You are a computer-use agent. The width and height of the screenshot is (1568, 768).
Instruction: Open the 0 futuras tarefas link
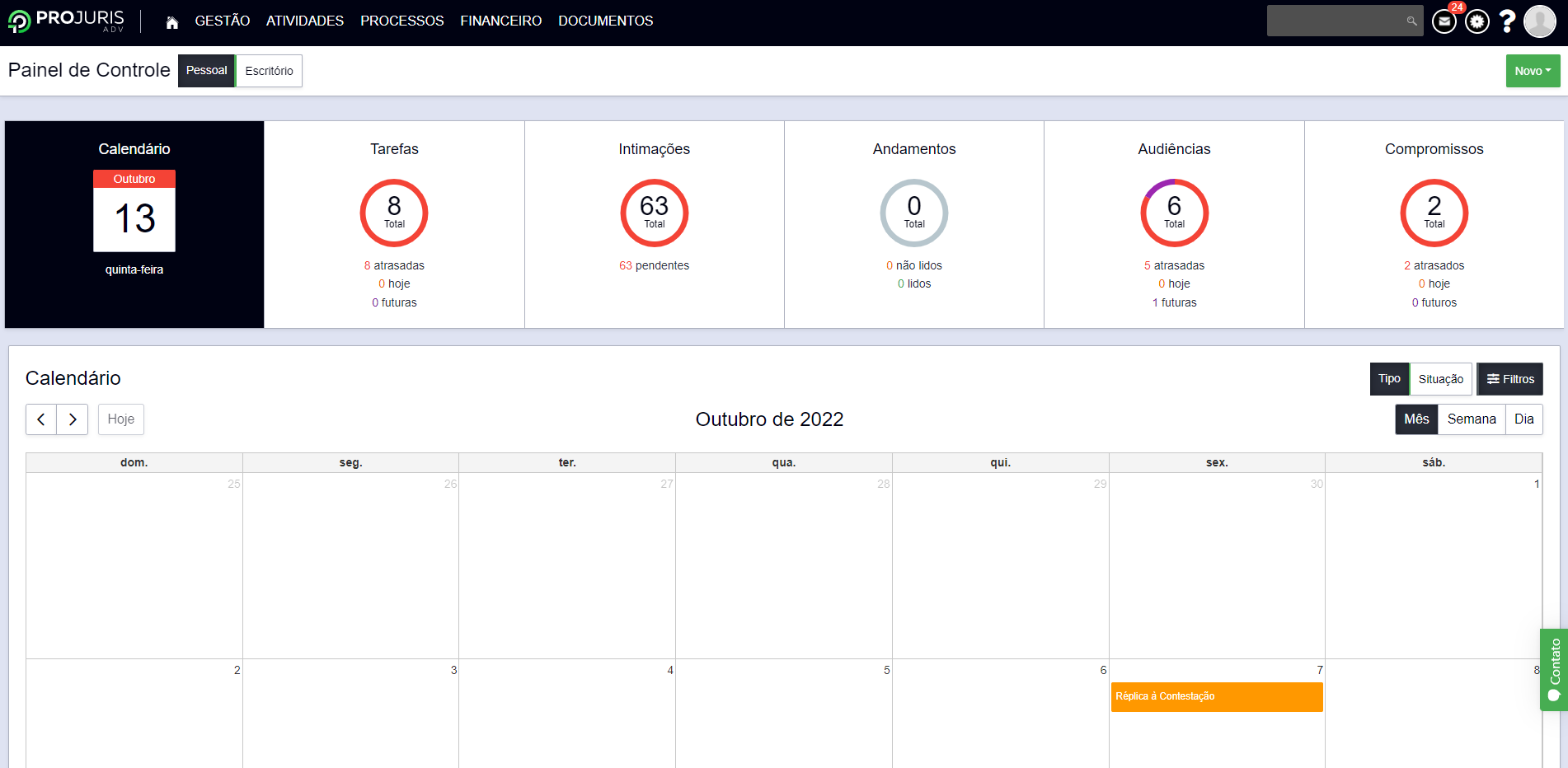click(394, 302)
